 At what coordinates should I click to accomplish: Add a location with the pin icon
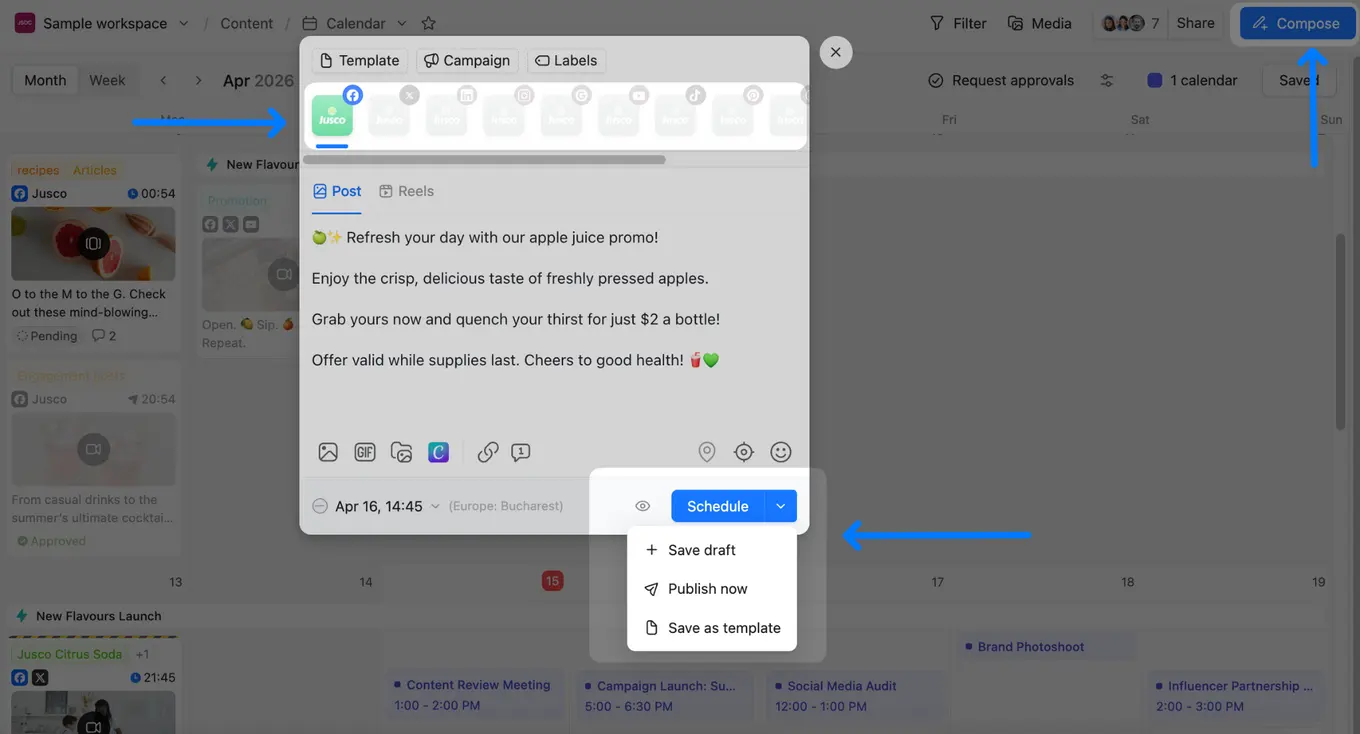[x=707, y=452]
